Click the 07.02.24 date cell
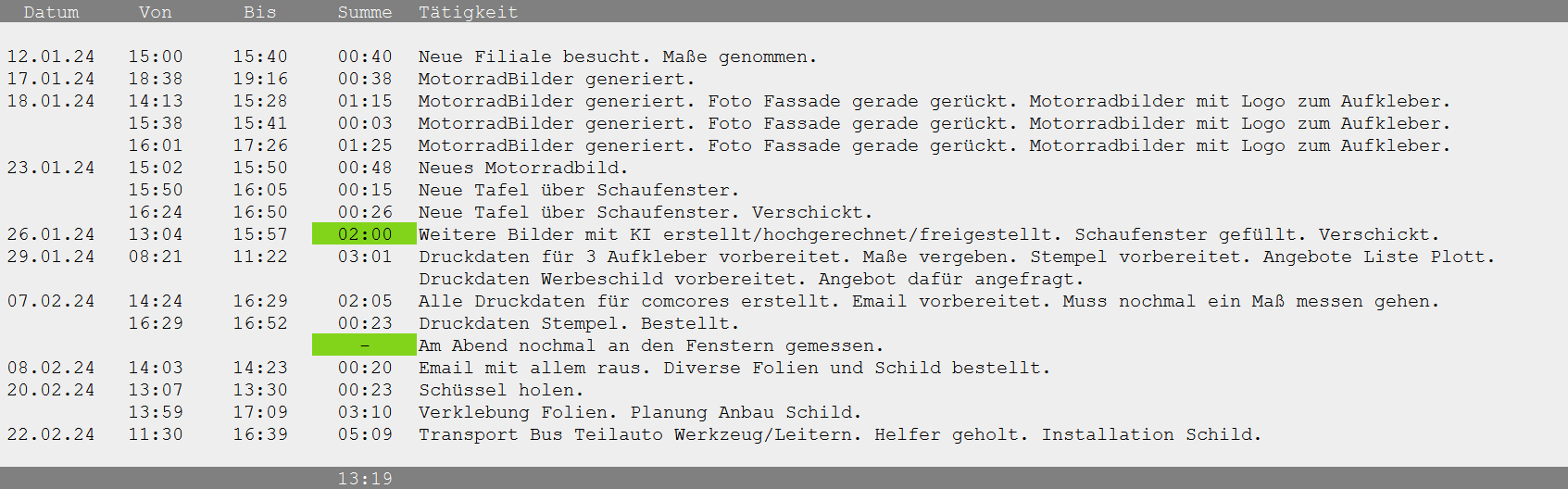 (51, 301)
